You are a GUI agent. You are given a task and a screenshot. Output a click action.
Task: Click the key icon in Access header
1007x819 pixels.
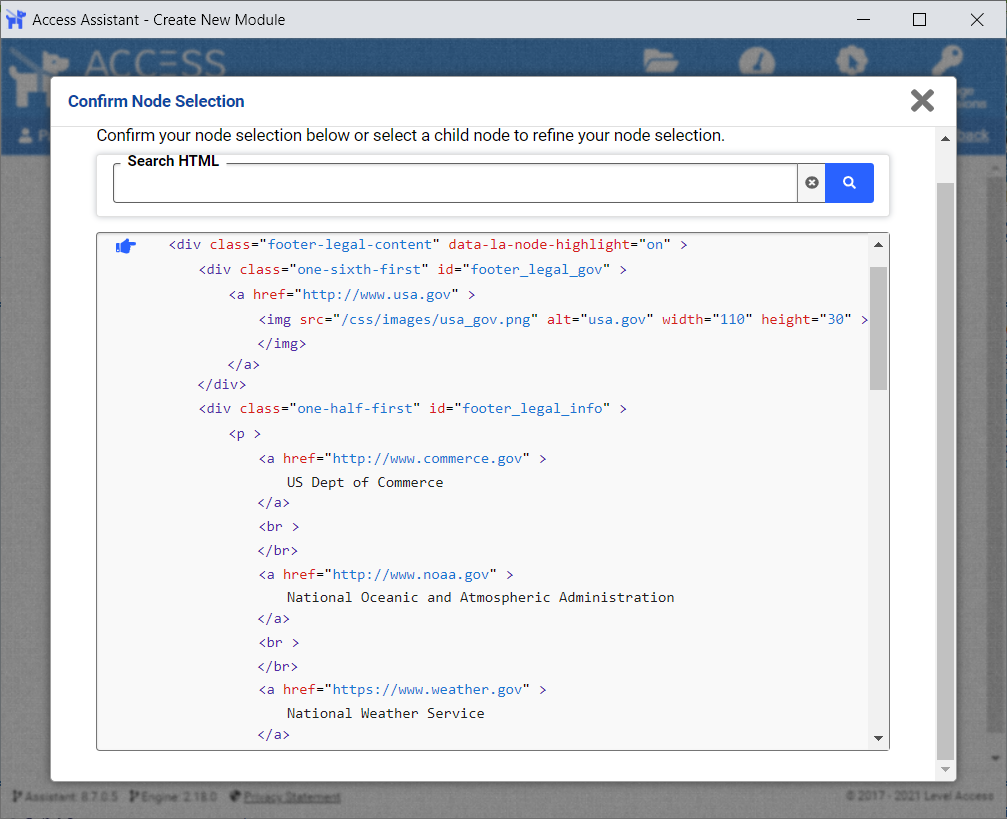947,60
